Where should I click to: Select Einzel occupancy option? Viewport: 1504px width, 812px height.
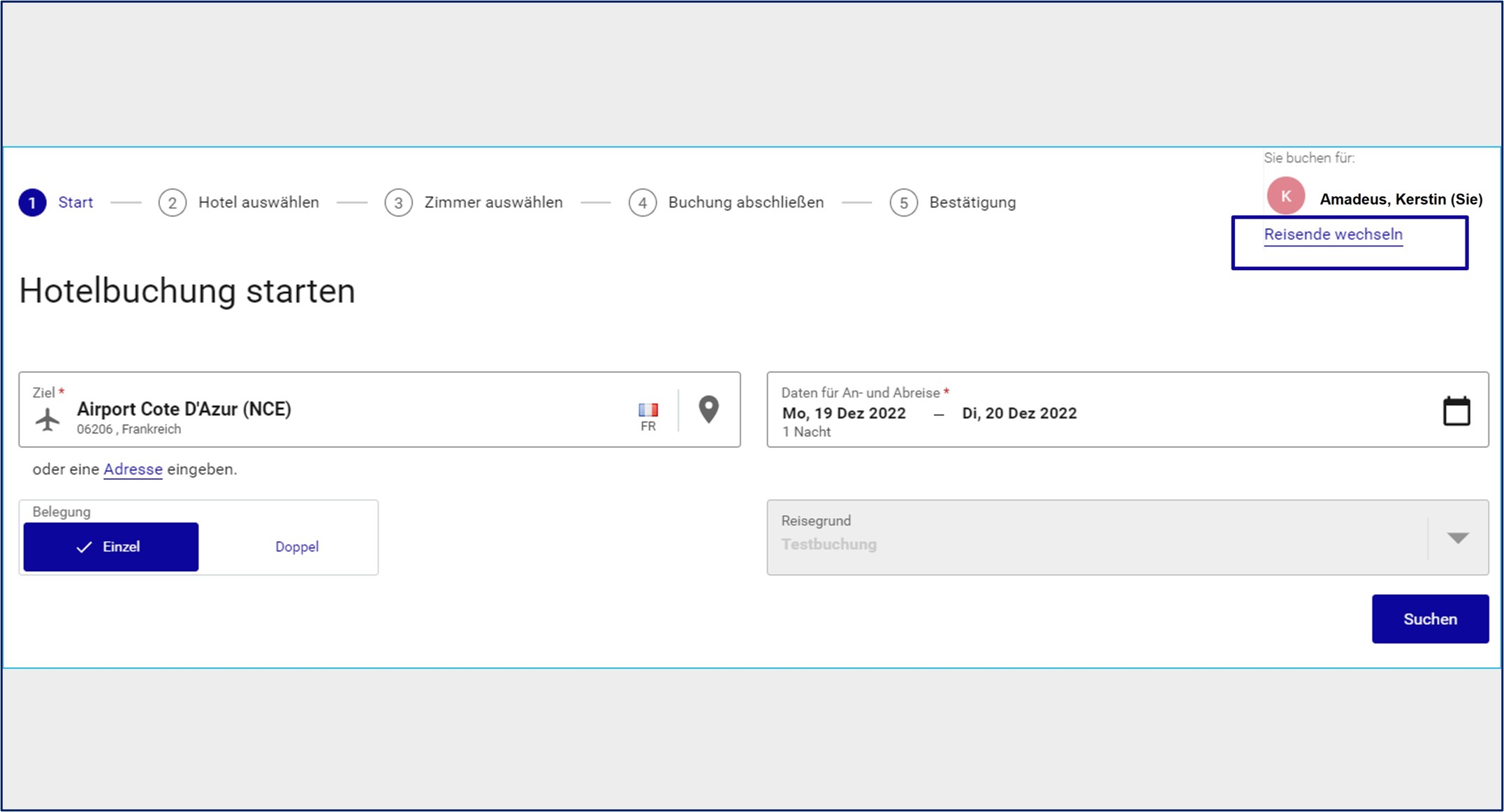(111, 547)
